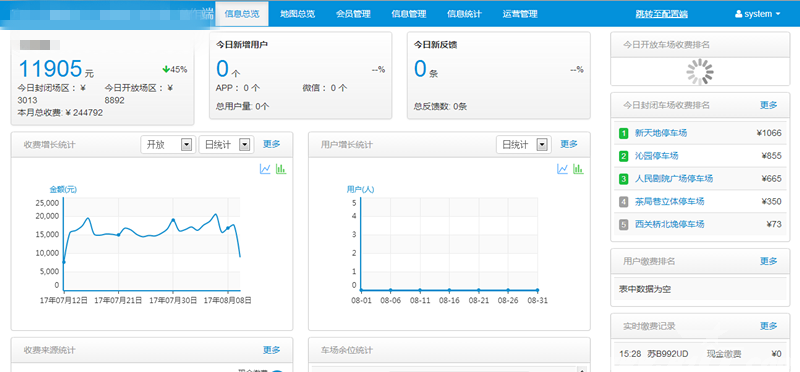Click the 17年07月30日 data point on the fee chart

(x=173, y=220)
